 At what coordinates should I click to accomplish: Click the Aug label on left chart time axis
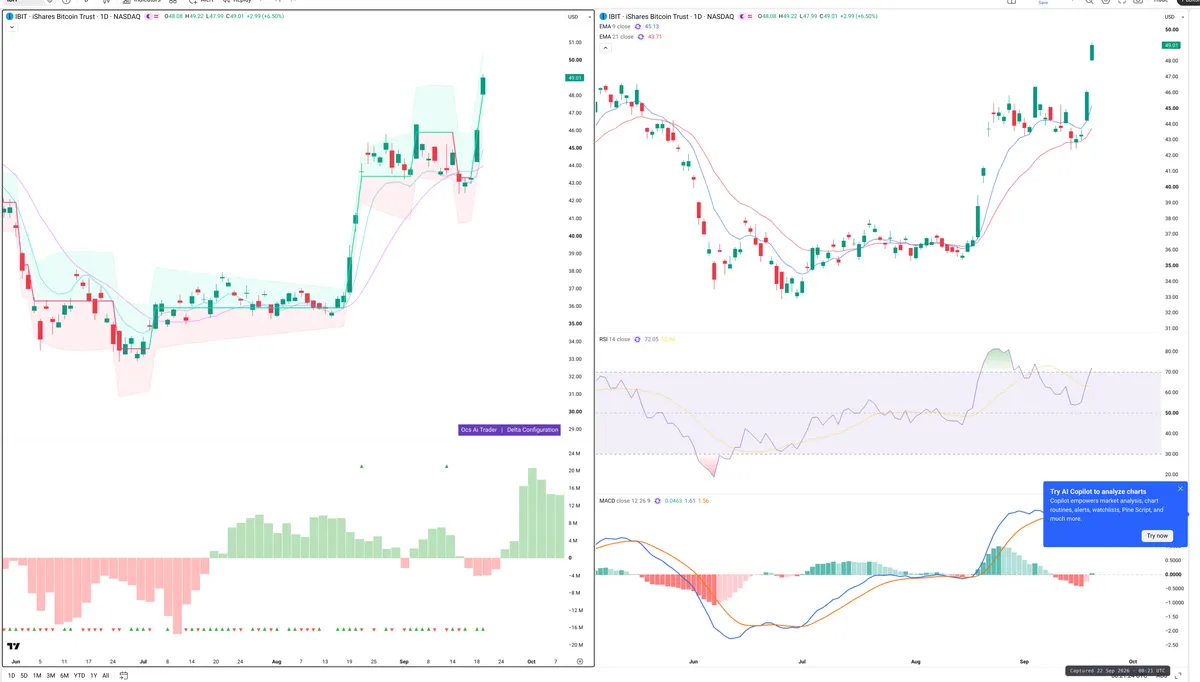pos(276,662)
